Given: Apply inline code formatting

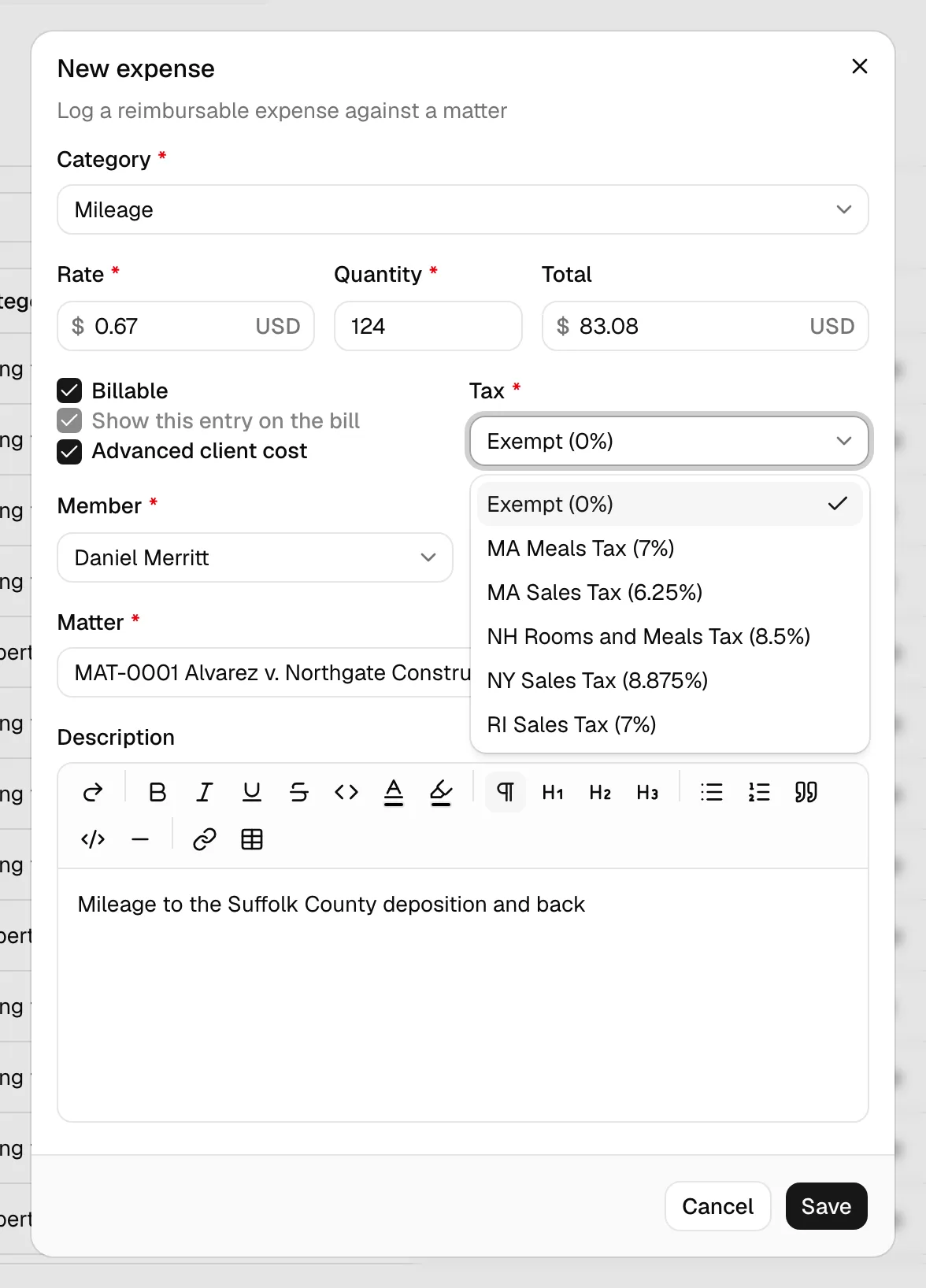Looking at the screenshot, I should (346, 792).
